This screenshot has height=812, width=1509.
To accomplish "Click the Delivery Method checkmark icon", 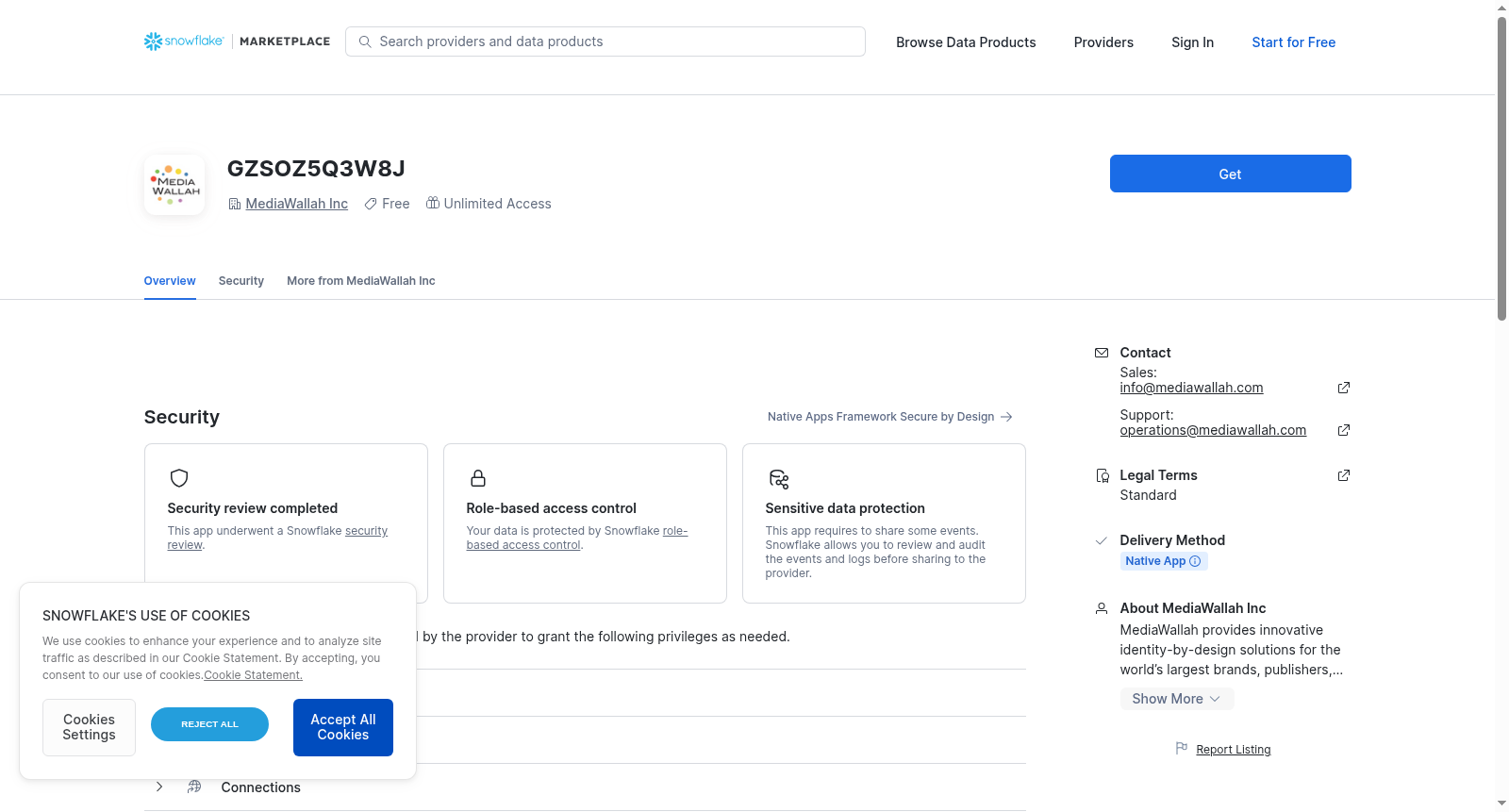I will [x=1101, y=540].
